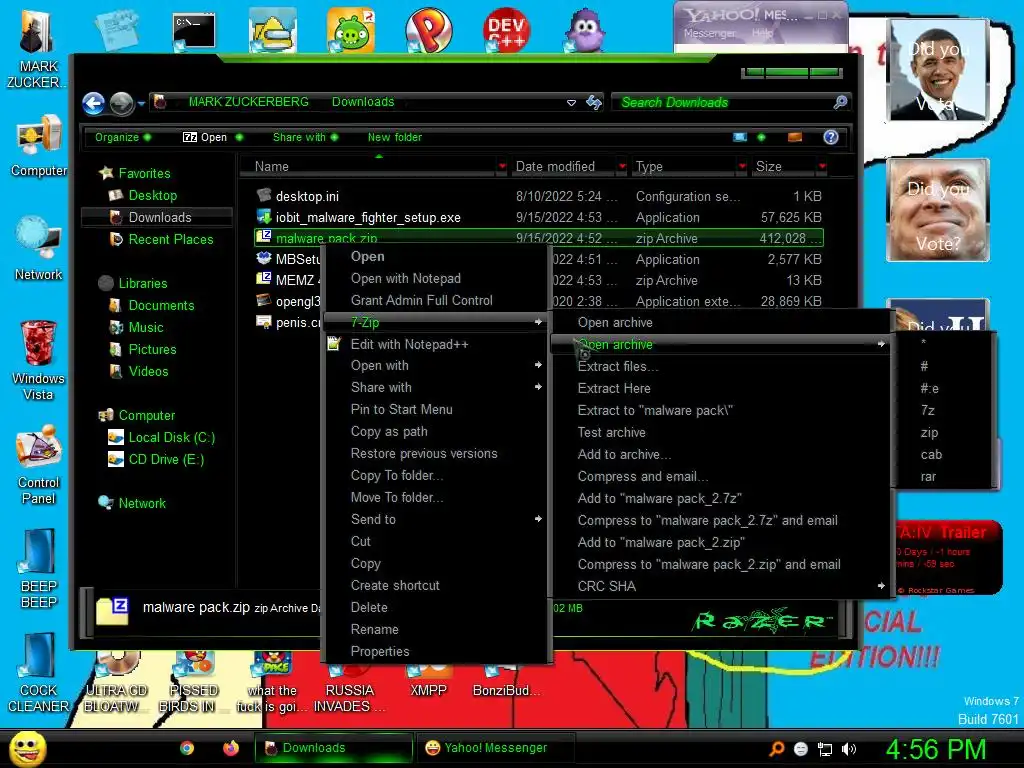Open the Type column filter dropdown
This screenshot has height=768, width=1024.
pyautogui.click(x=742, y=167)
